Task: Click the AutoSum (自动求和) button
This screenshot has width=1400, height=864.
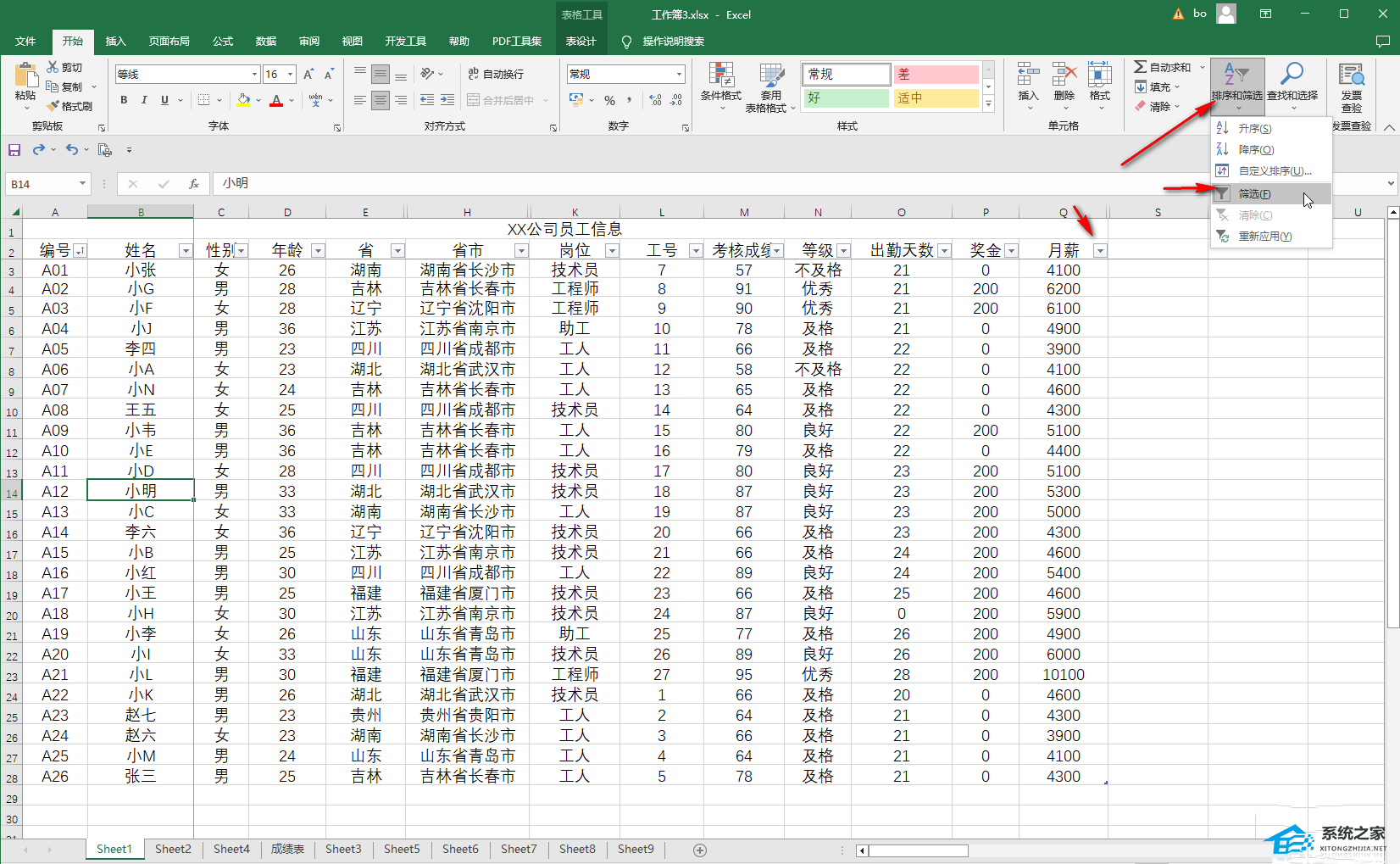Action: click(x=1163, y=67)
